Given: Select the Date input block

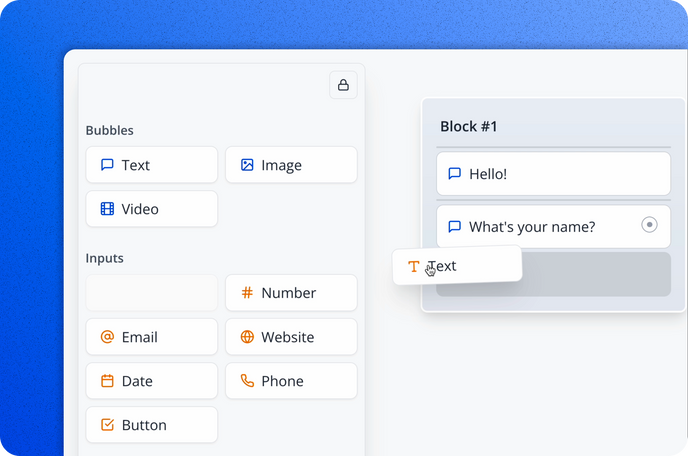Looking at the screenshot, I should (x=152, y=381).
